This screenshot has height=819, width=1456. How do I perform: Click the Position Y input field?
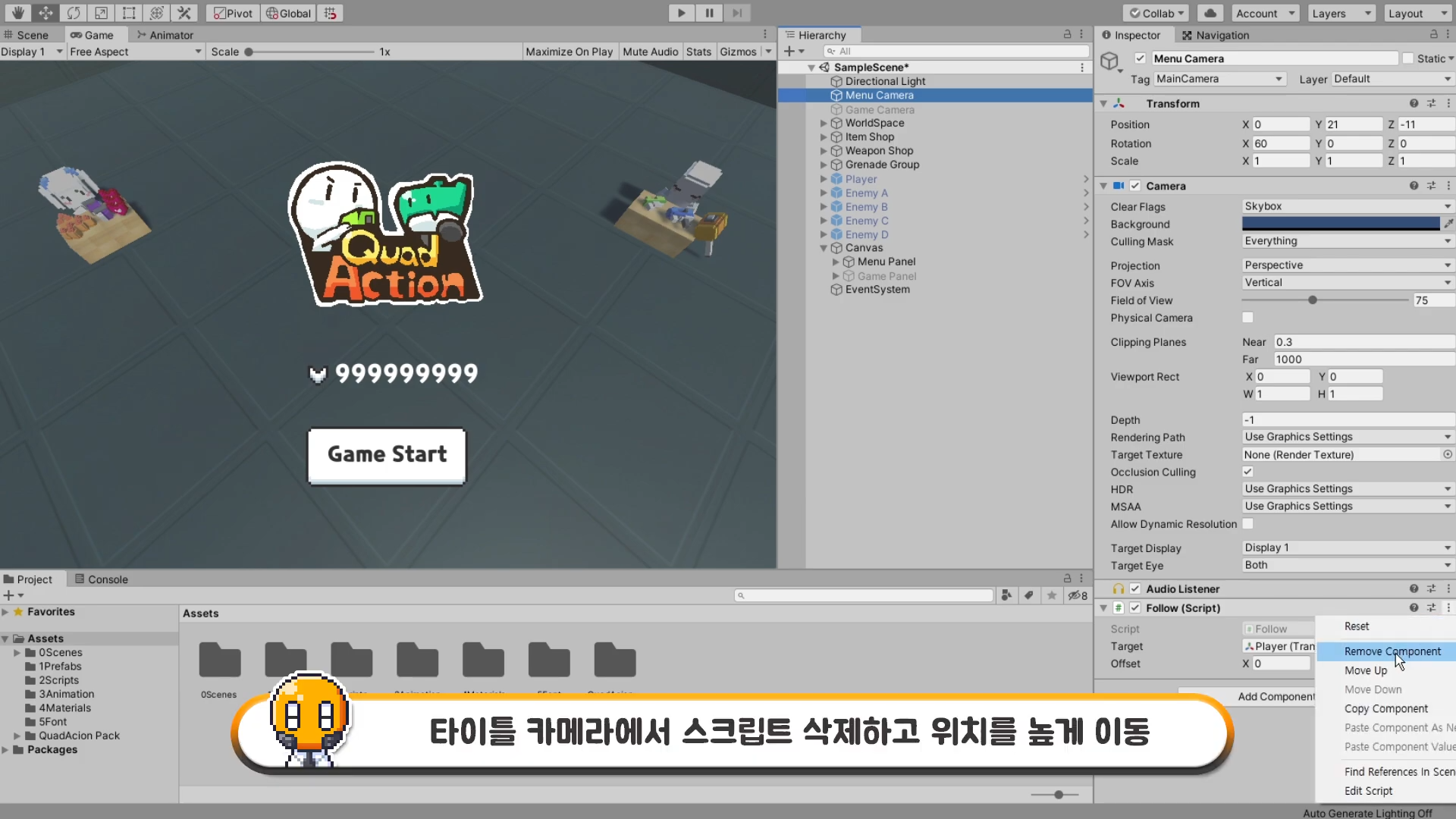pyautogui.click(x=1355, y=124)
